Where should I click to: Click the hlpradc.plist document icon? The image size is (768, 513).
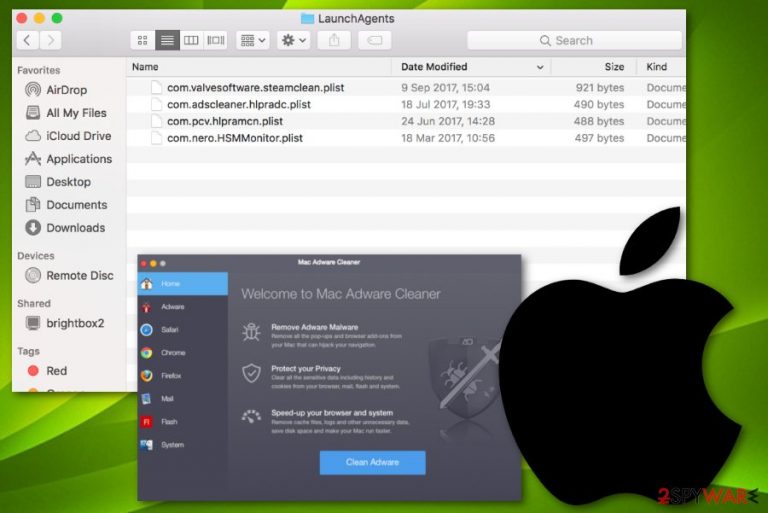[x=156, y=104]
